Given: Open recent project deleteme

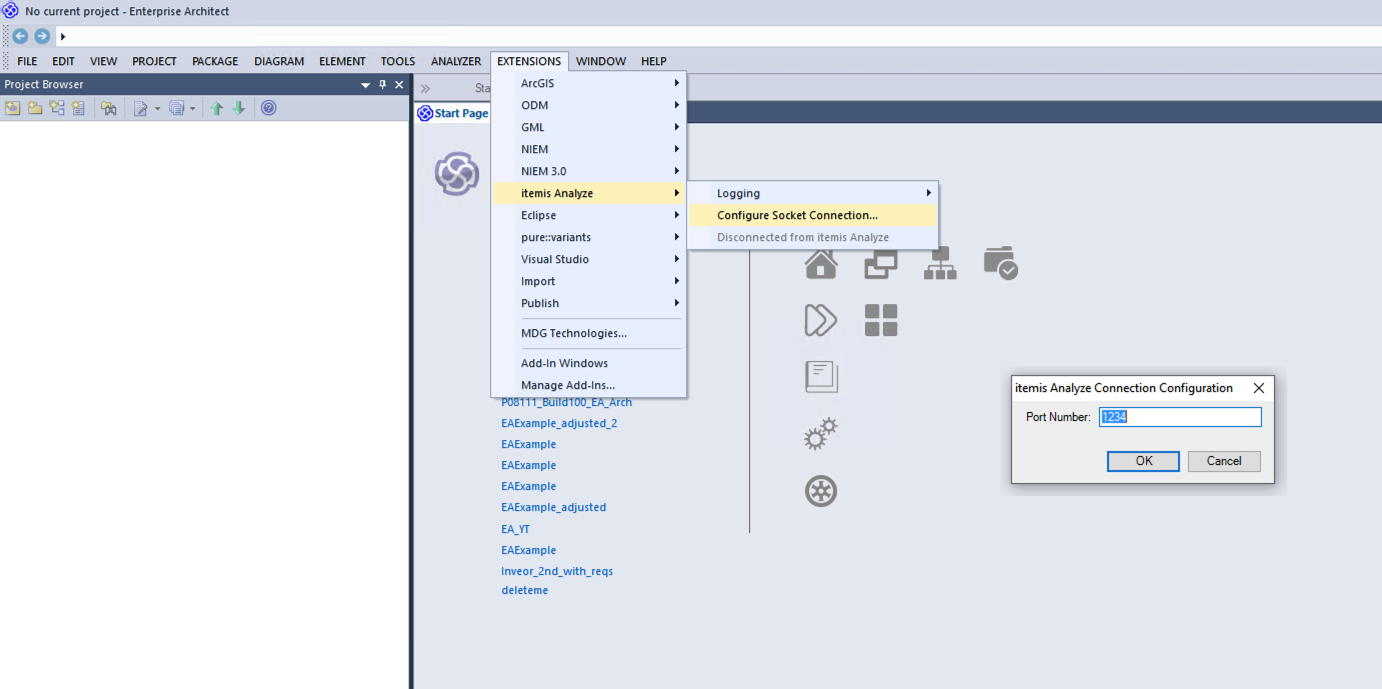Looking at the screenshot, I should tap(524, 590).
